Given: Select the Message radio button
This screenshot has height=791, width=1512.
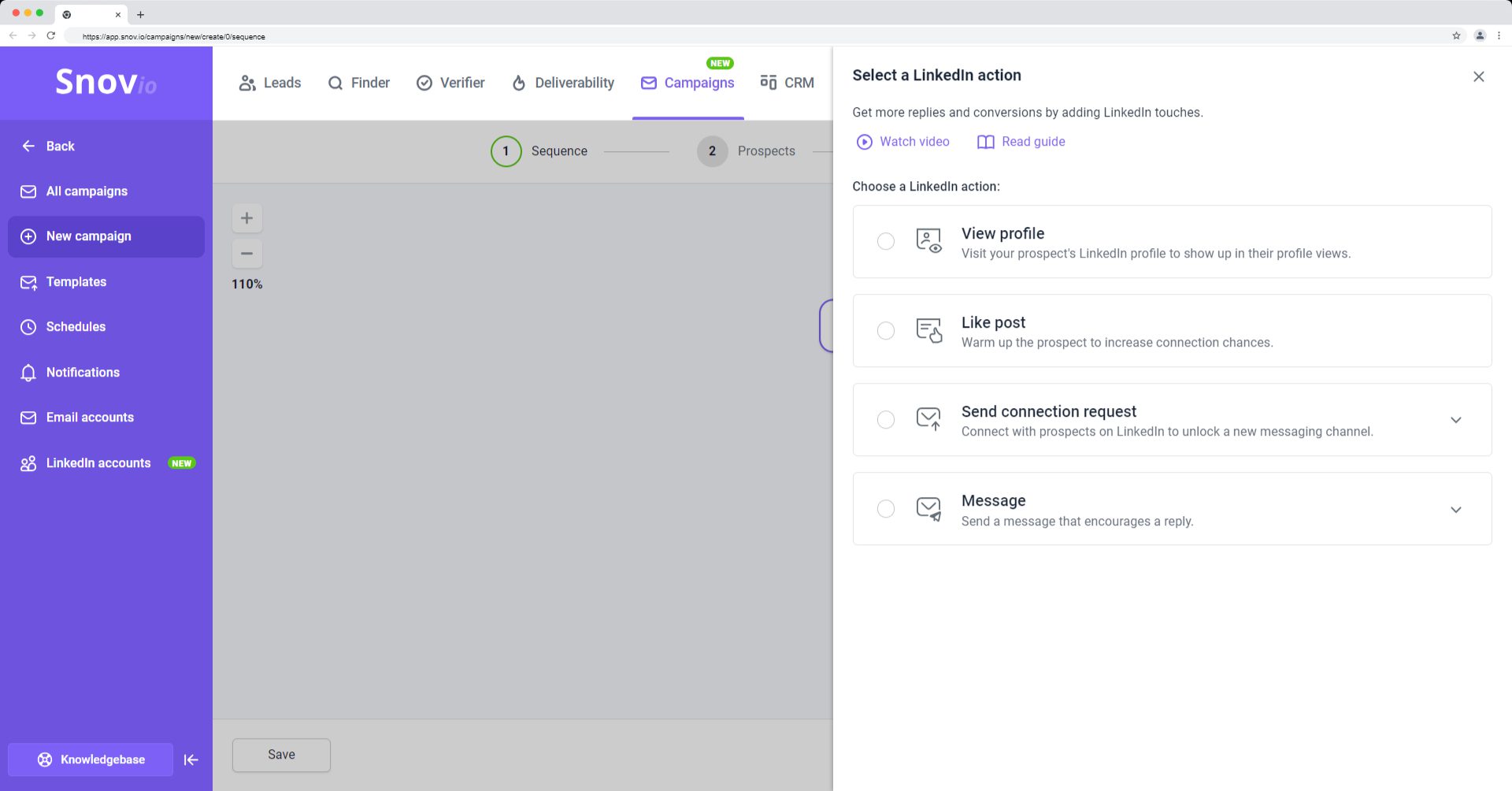Looking at the screenshot, I should point(885,508).
